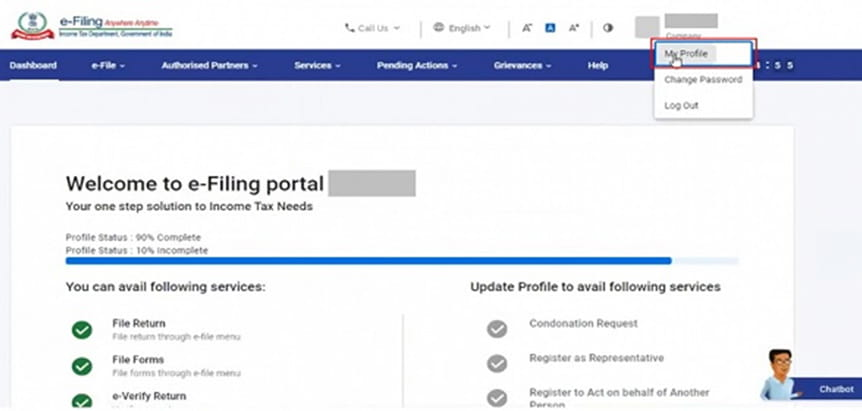Screen dimensions: 862x411
Task: Click the e-Filing Income Tax Department logo
Action: point(91,26)
